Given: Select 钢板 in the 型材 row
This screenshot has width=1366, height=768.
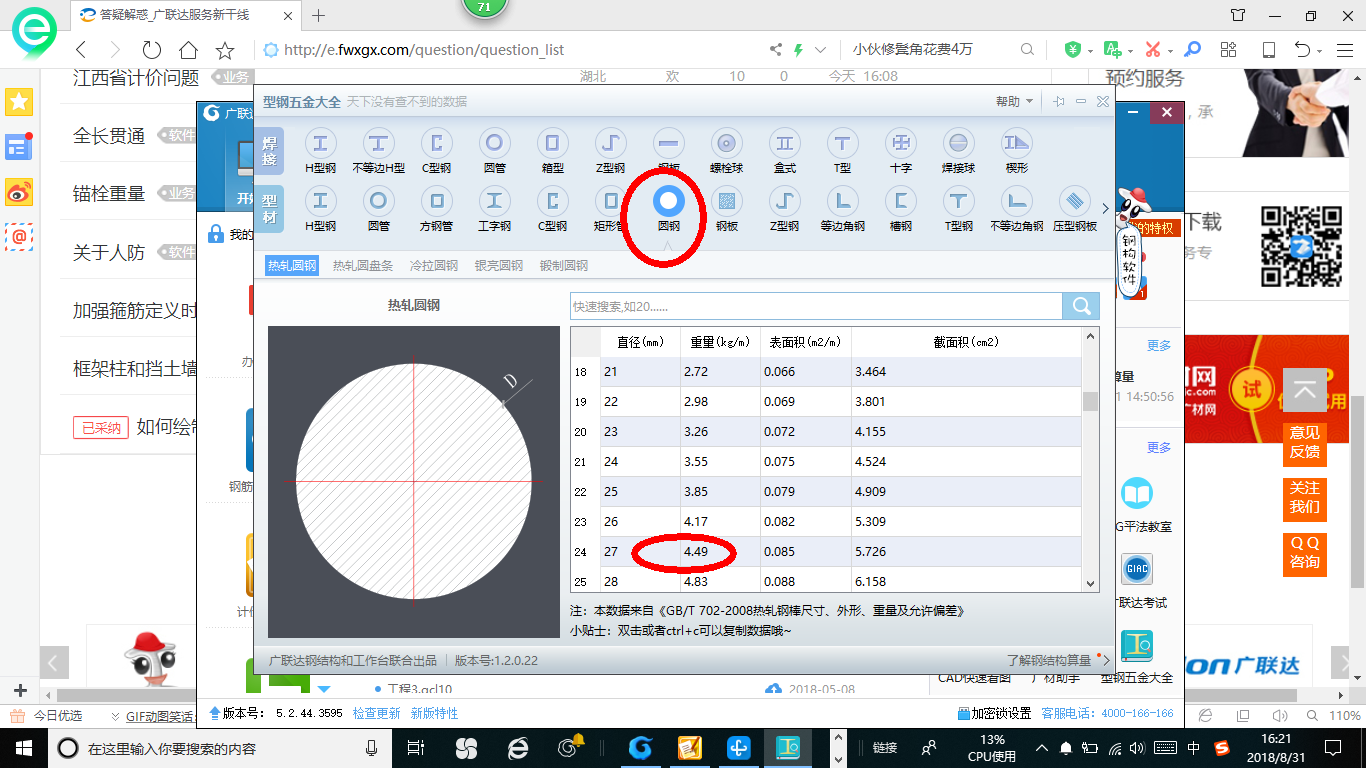Looking at the screenshot, I should click(727, 209).
